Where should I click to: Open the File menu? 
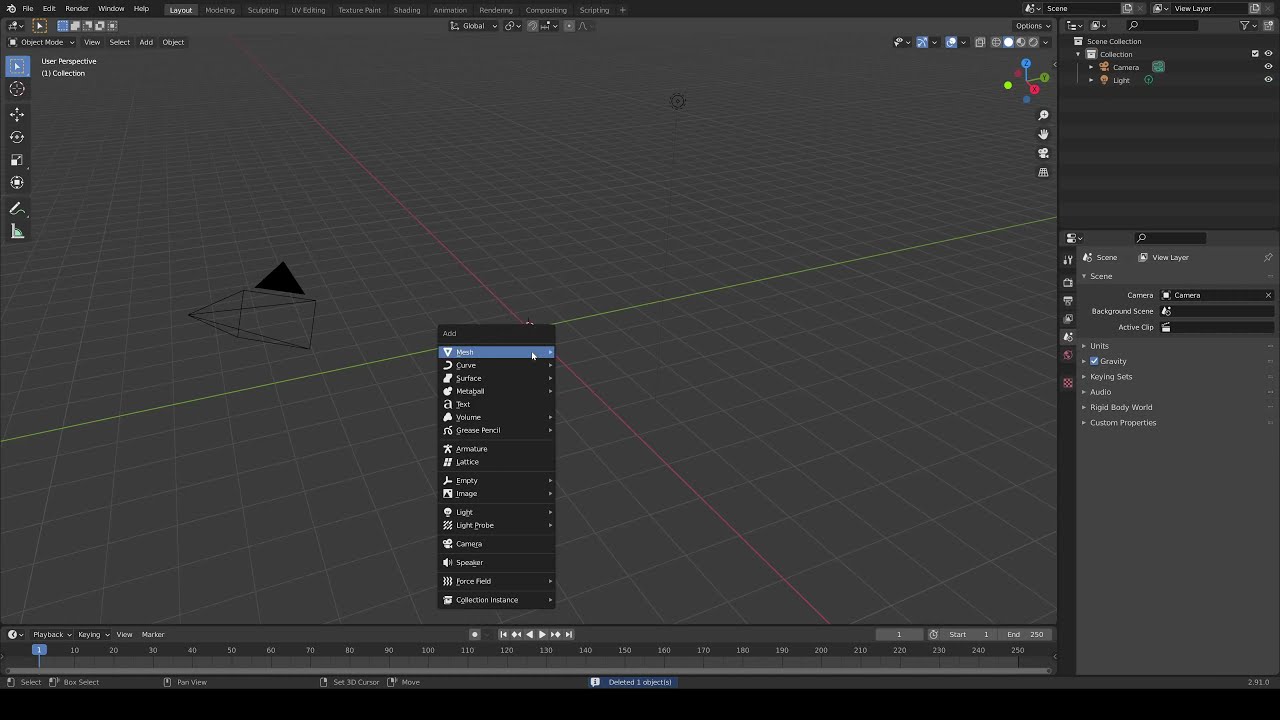[x=28, y=9]
